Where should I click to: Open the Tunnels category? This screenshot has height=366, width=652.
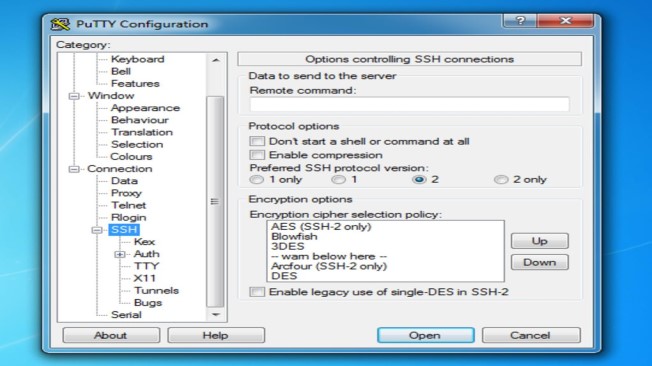pyautogui.click(x=156, y=290)
